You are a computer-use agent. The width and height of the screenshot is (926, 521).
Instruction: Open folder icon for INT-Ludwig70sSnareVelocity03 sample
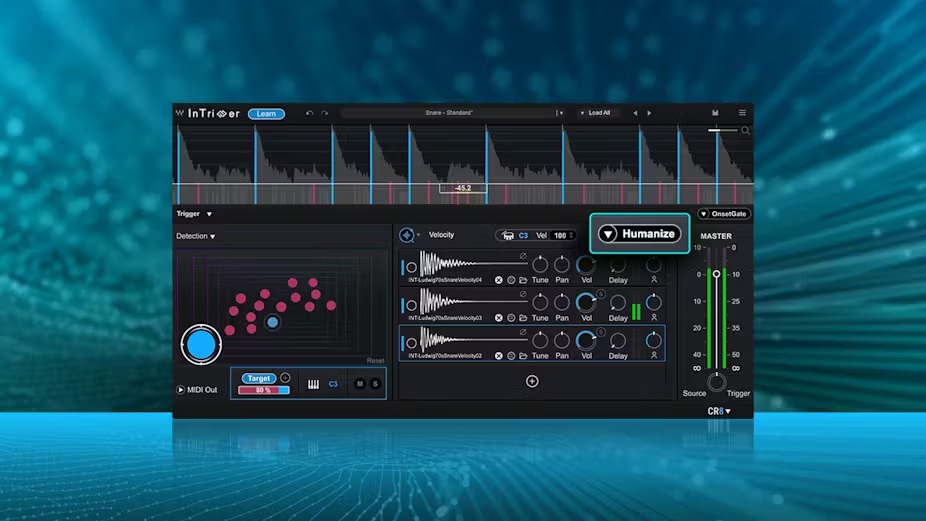point(523,318)
